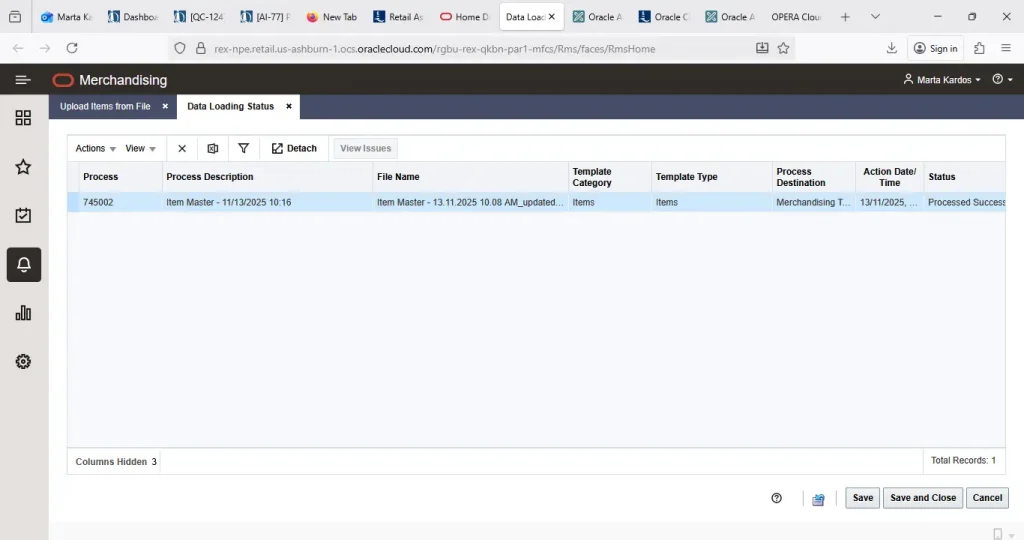
Task: Open the Favorites star in sidebar
Action: pos(23,167)
